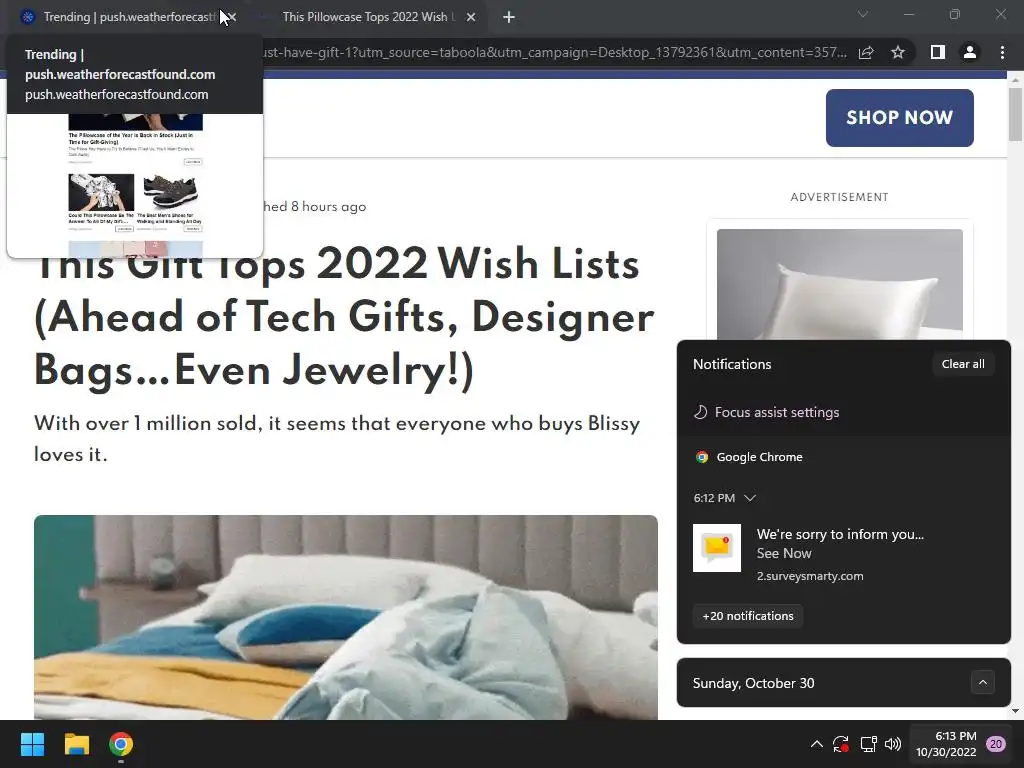Click the Sunday, October 30 date text
Screen dimensions: 1024x768
click(x=753, y=683)
